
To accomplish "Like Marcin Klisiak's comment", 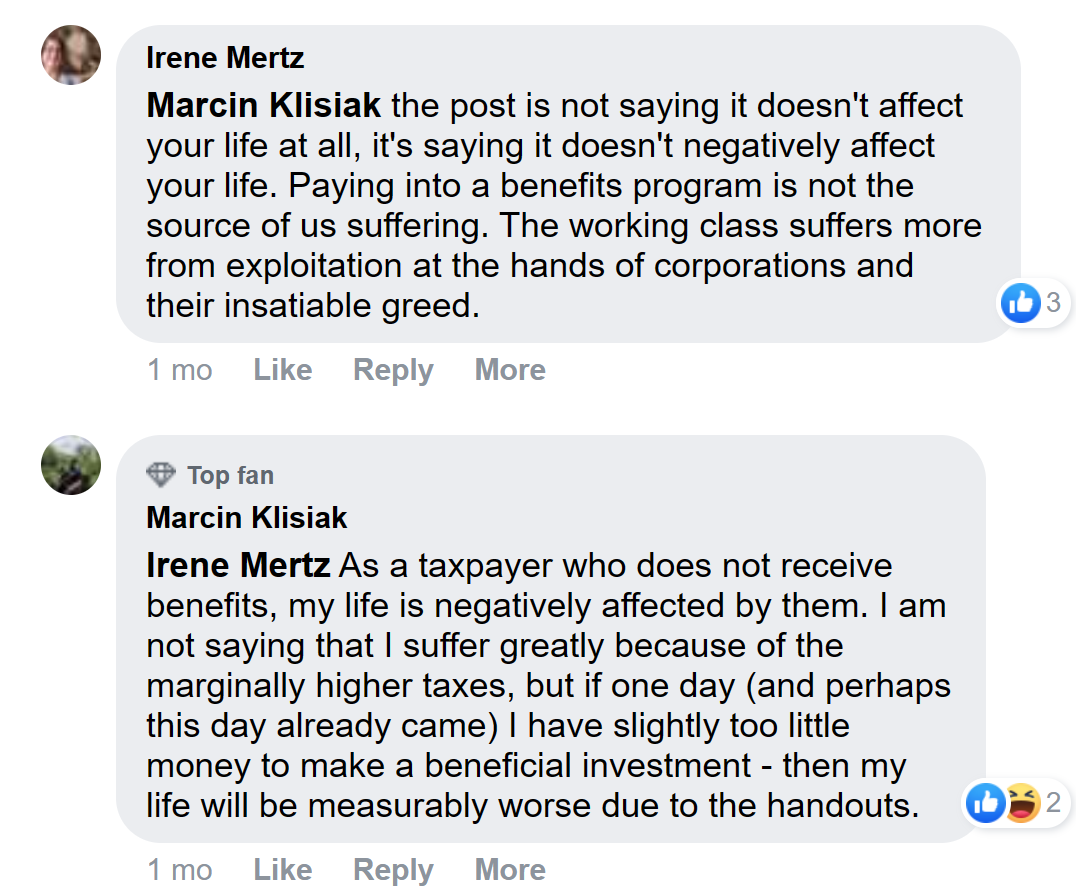I will [282, 869].
